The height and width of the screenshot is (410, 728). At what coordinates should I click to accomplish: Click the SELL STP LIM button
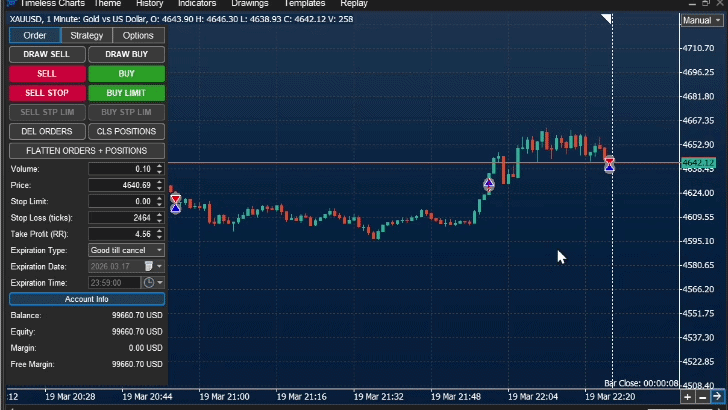(x=47, y=112)
